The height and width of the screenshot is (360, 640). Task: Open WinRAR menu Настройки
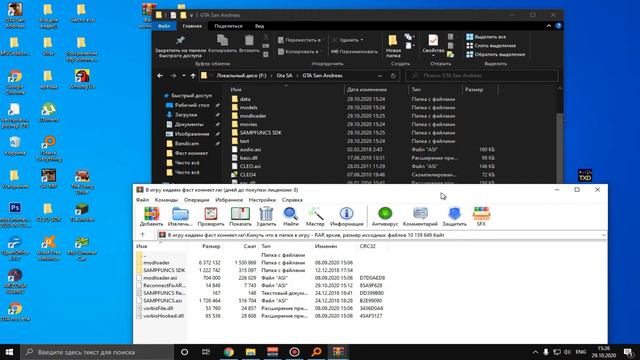[262, 200]
